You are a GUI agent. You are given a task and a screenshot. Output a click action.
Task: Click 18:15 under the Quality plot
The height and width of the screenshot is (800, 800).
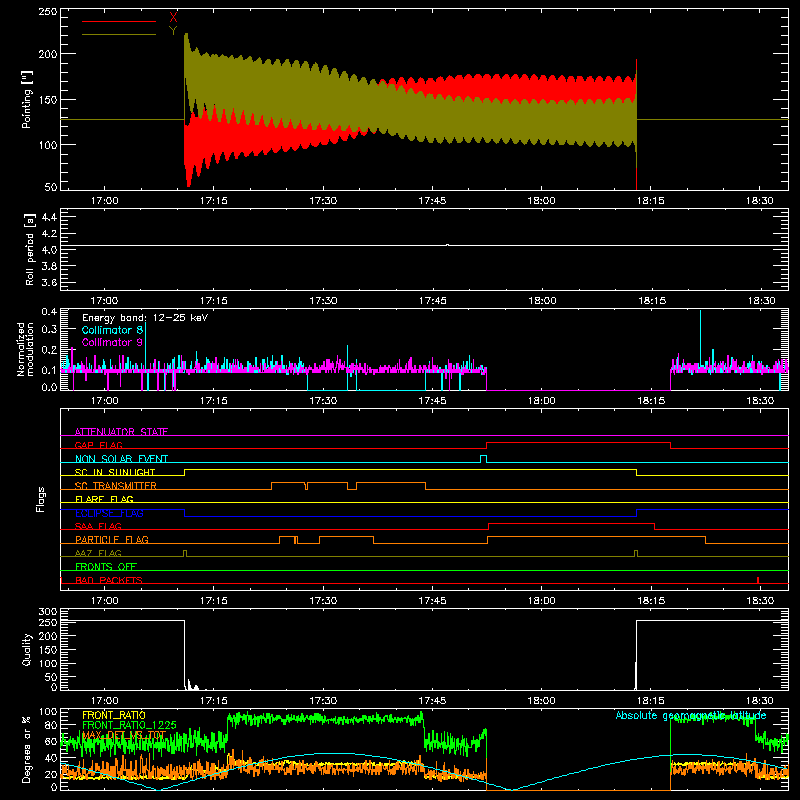(651, 701)
